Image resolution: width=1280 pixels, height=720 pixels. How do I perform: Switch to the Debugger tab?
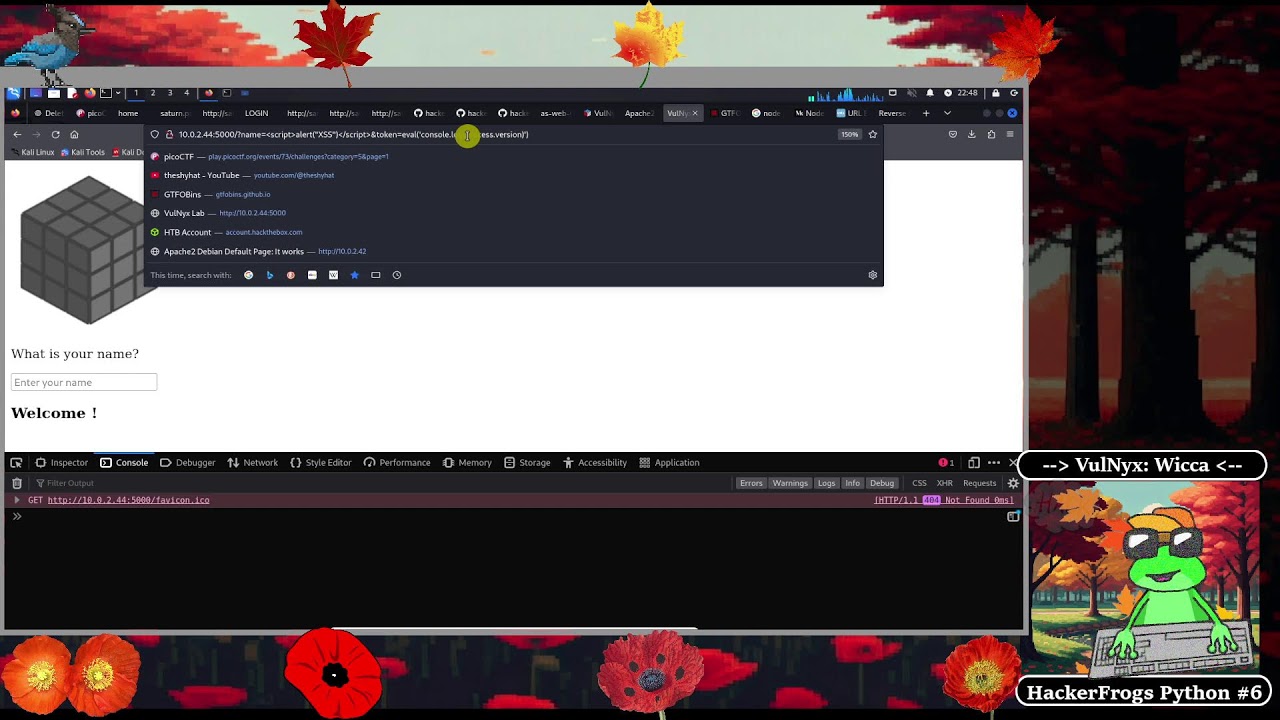click(187, 463)
